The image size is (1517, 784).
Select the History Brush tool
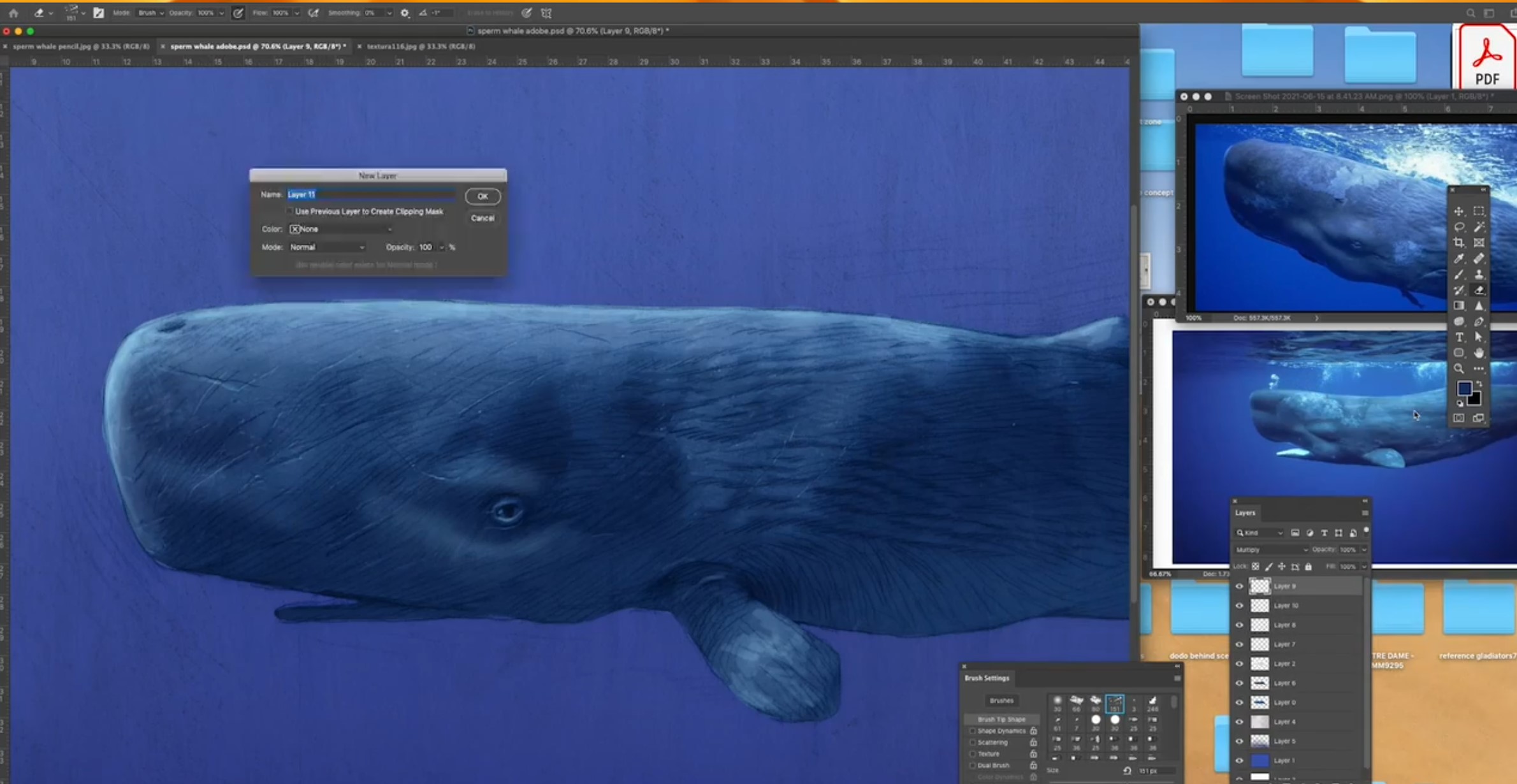tap(1459, 290)
